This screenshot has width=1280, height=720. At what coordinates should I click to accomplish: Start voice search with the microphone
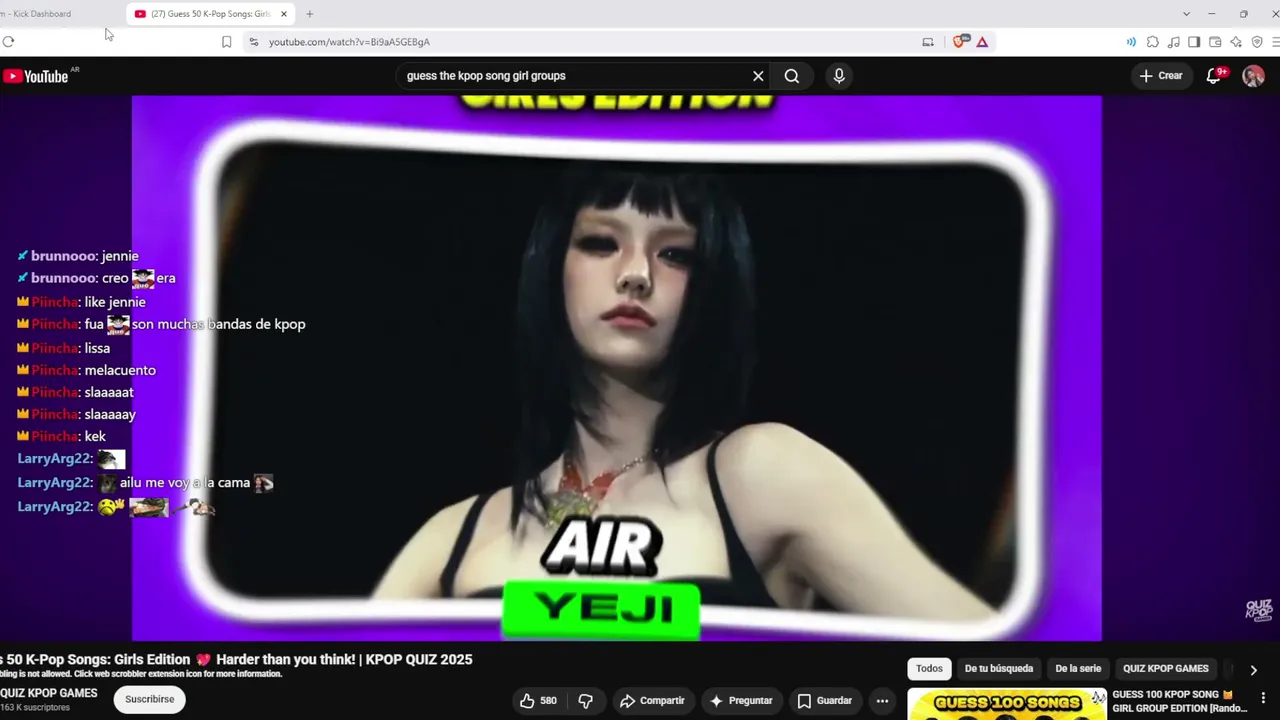839,76
